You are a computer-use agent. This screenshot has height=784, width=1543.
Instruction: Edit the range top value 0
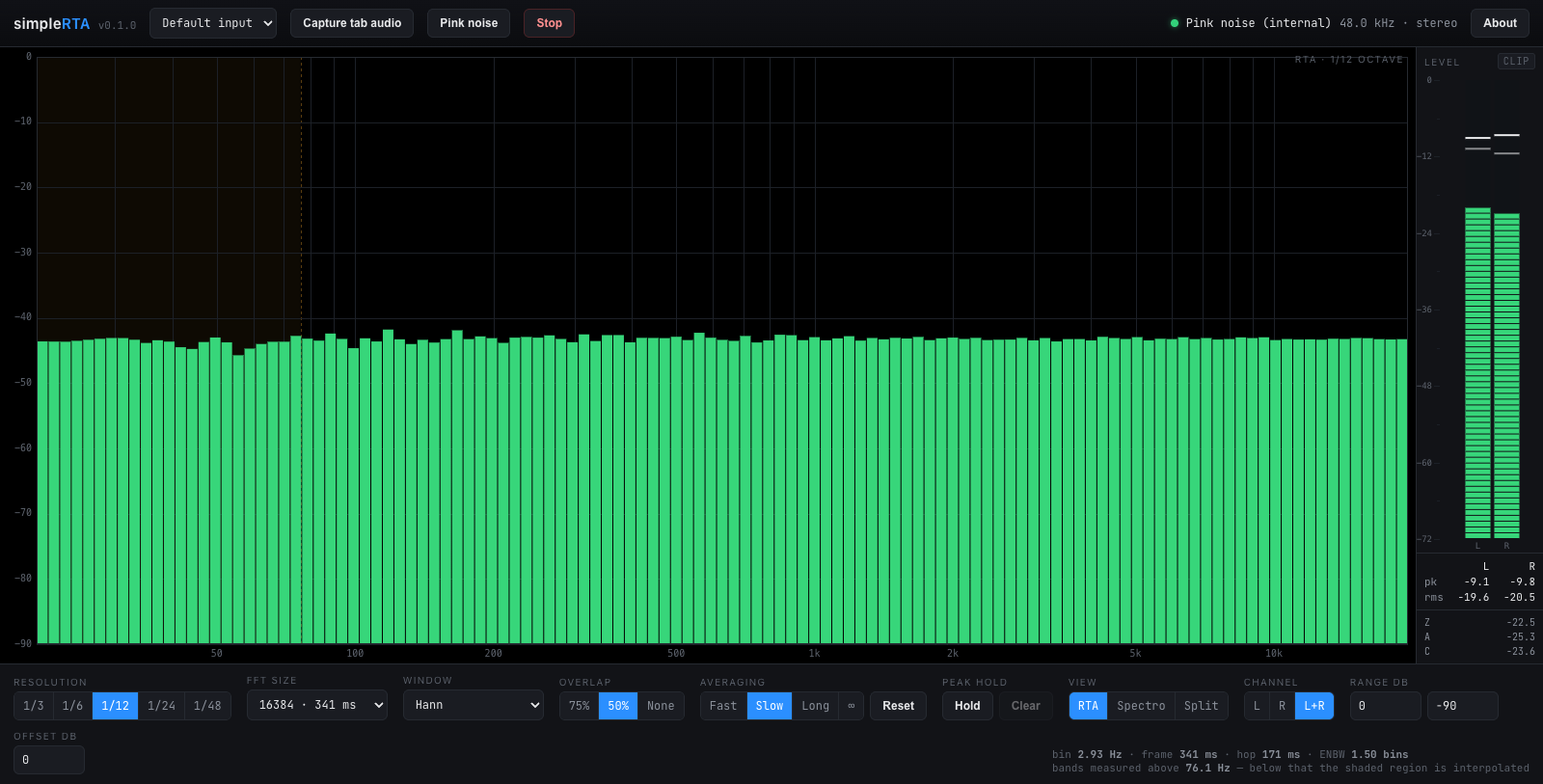[1386, 706]
